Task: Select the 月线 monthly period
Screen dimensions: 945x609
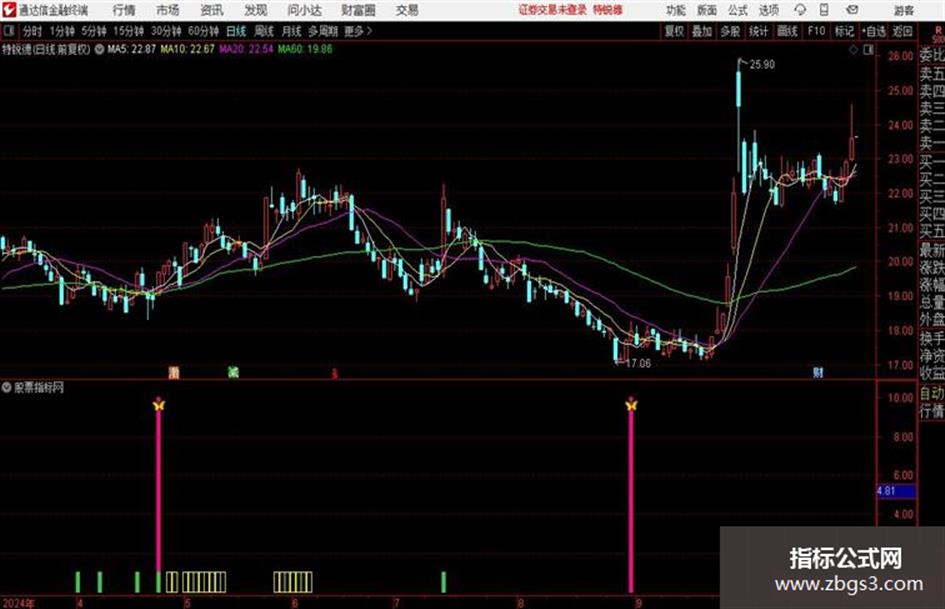Action: tap(292, 31)
